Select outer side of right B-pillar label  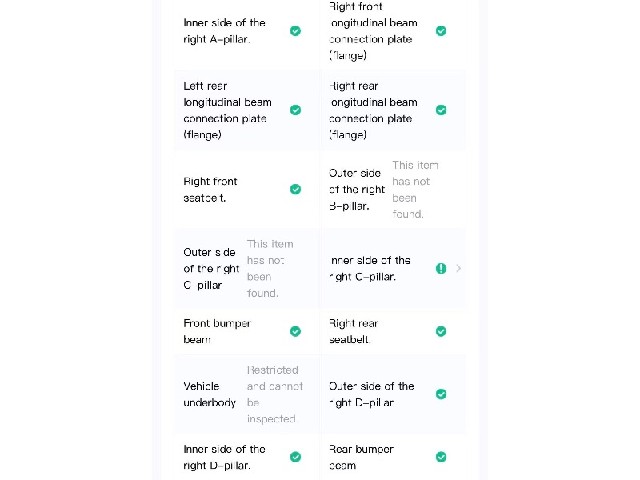pyautogui.click(x=357, y=189)
